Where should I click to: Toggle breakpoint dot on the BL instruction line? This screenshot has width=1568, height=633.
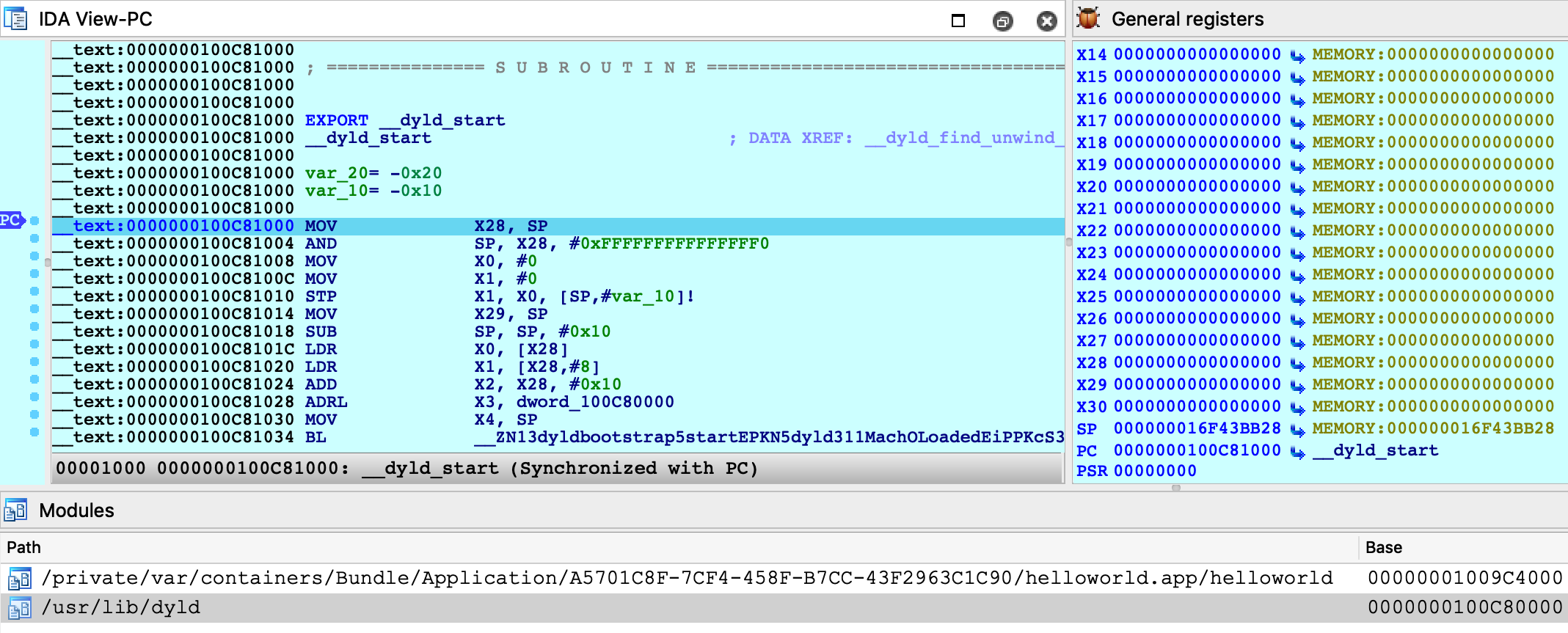[34, 432]
